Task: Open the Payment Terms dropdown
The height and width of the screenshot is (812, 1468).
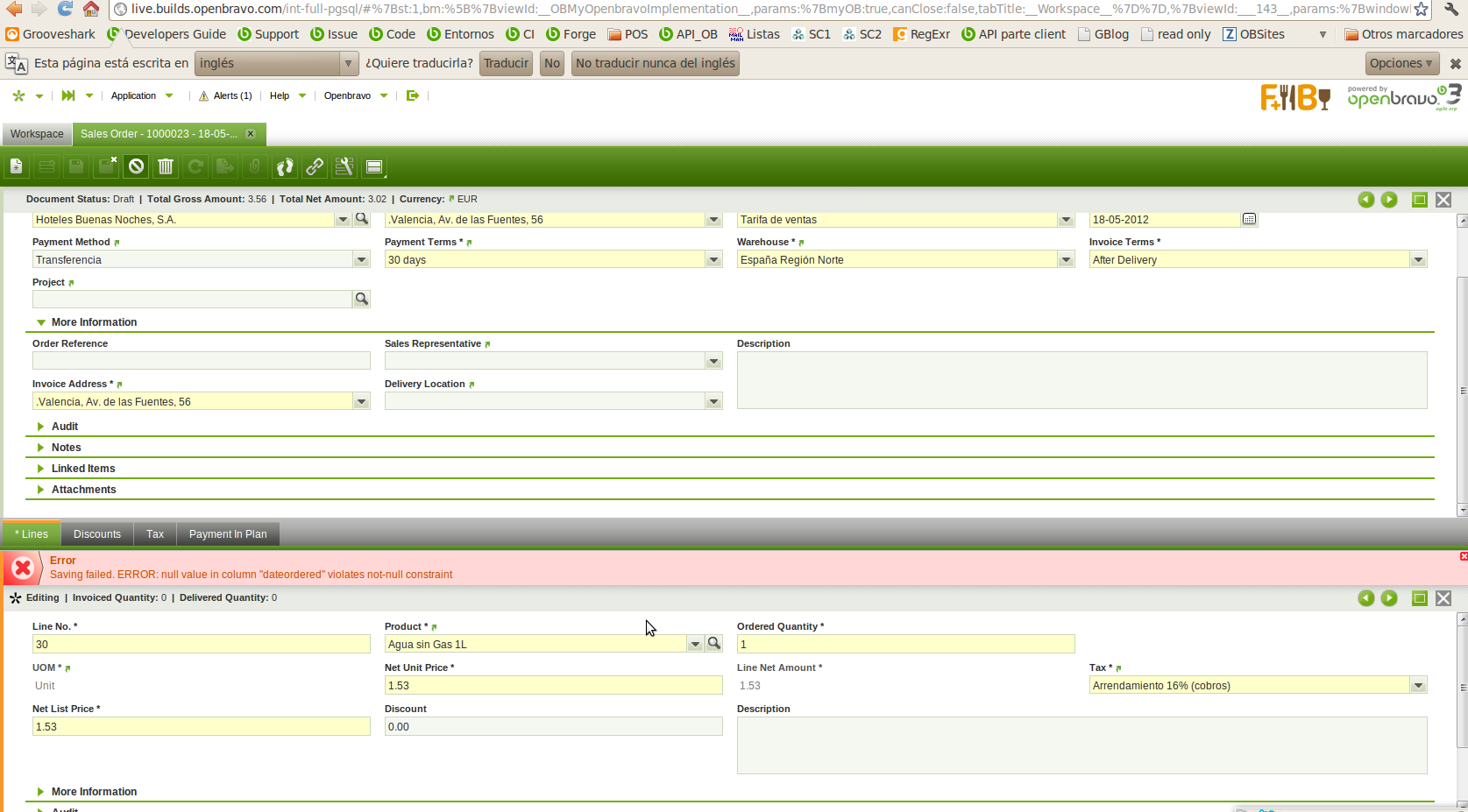Action: [713, 260]
